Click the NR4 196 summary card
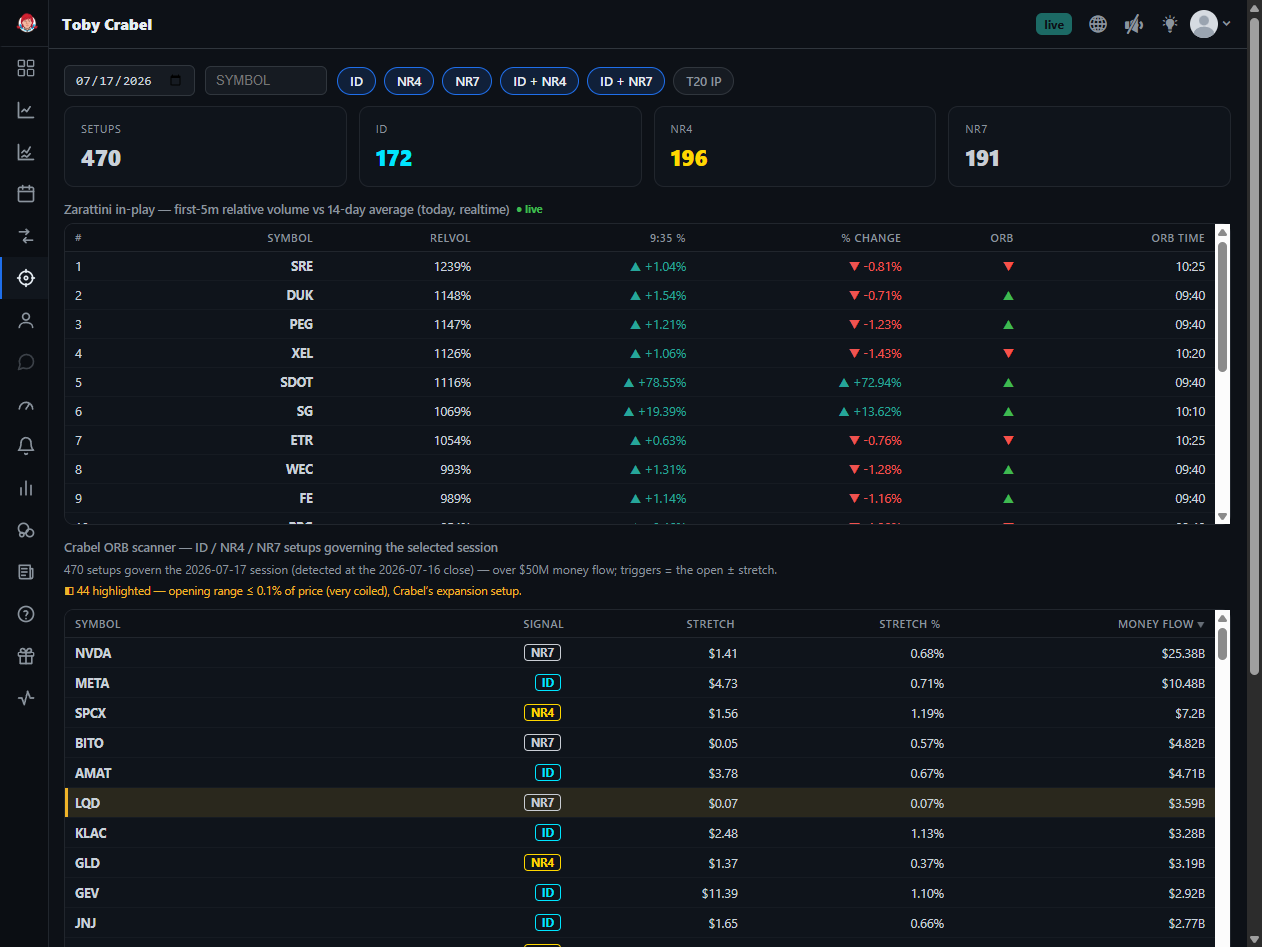 pyautogui.click(x=795, y=147)
